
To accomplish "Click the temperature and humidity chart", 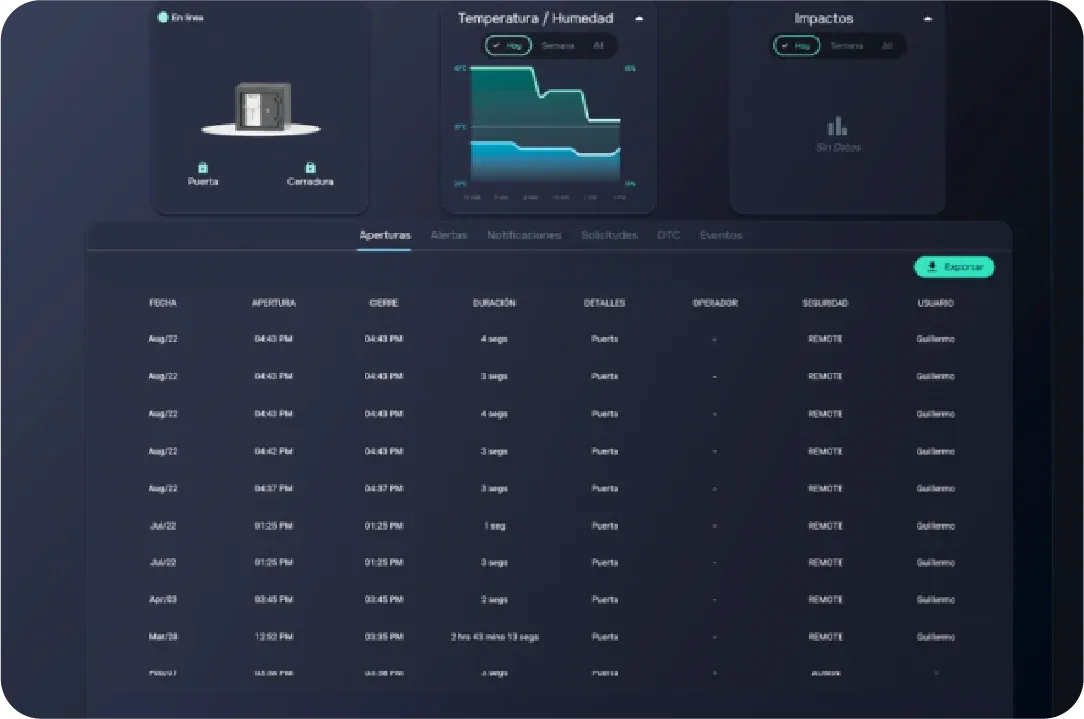I will tap(545, 124).
